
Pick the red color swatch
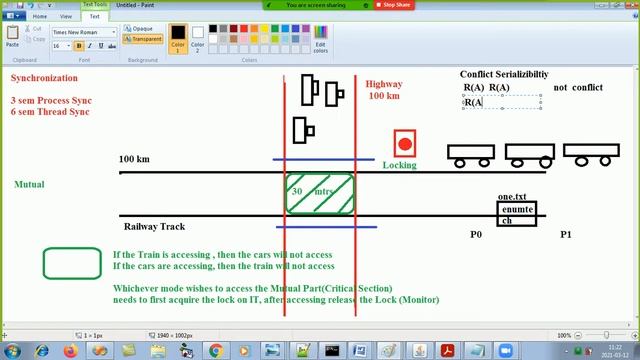point(244,29)
